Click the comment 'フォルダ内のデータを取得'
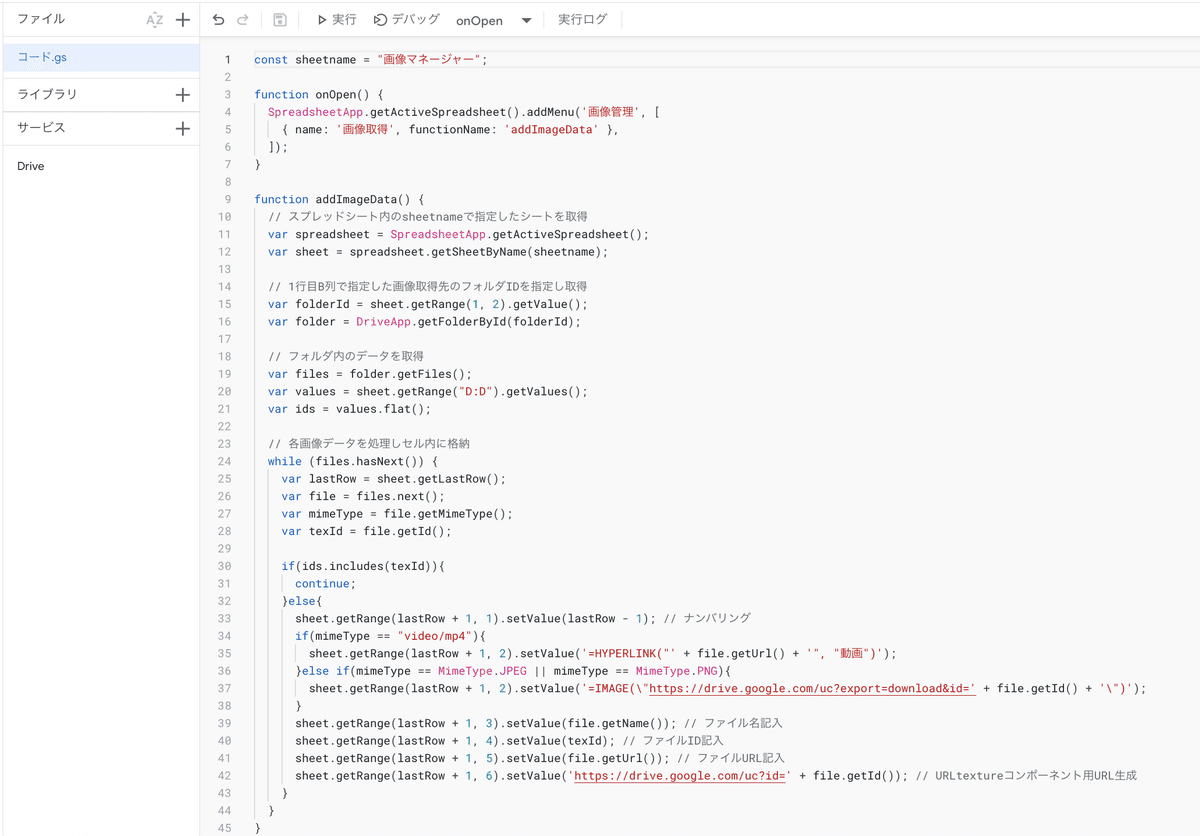 346,356
